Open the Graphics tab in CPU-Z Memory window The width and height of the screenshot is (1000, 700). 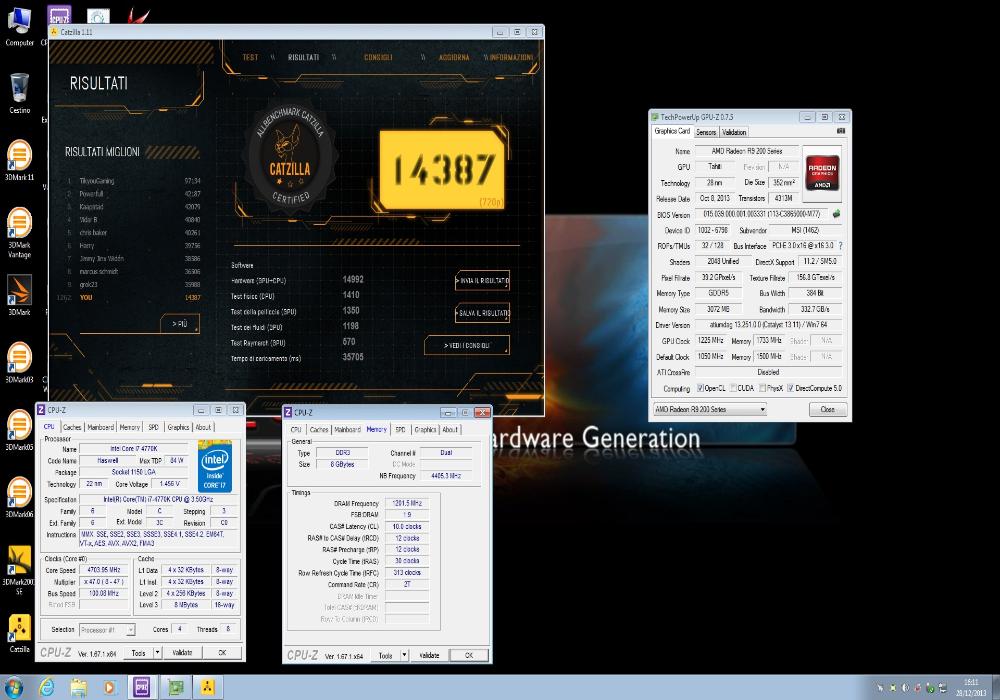425,430
